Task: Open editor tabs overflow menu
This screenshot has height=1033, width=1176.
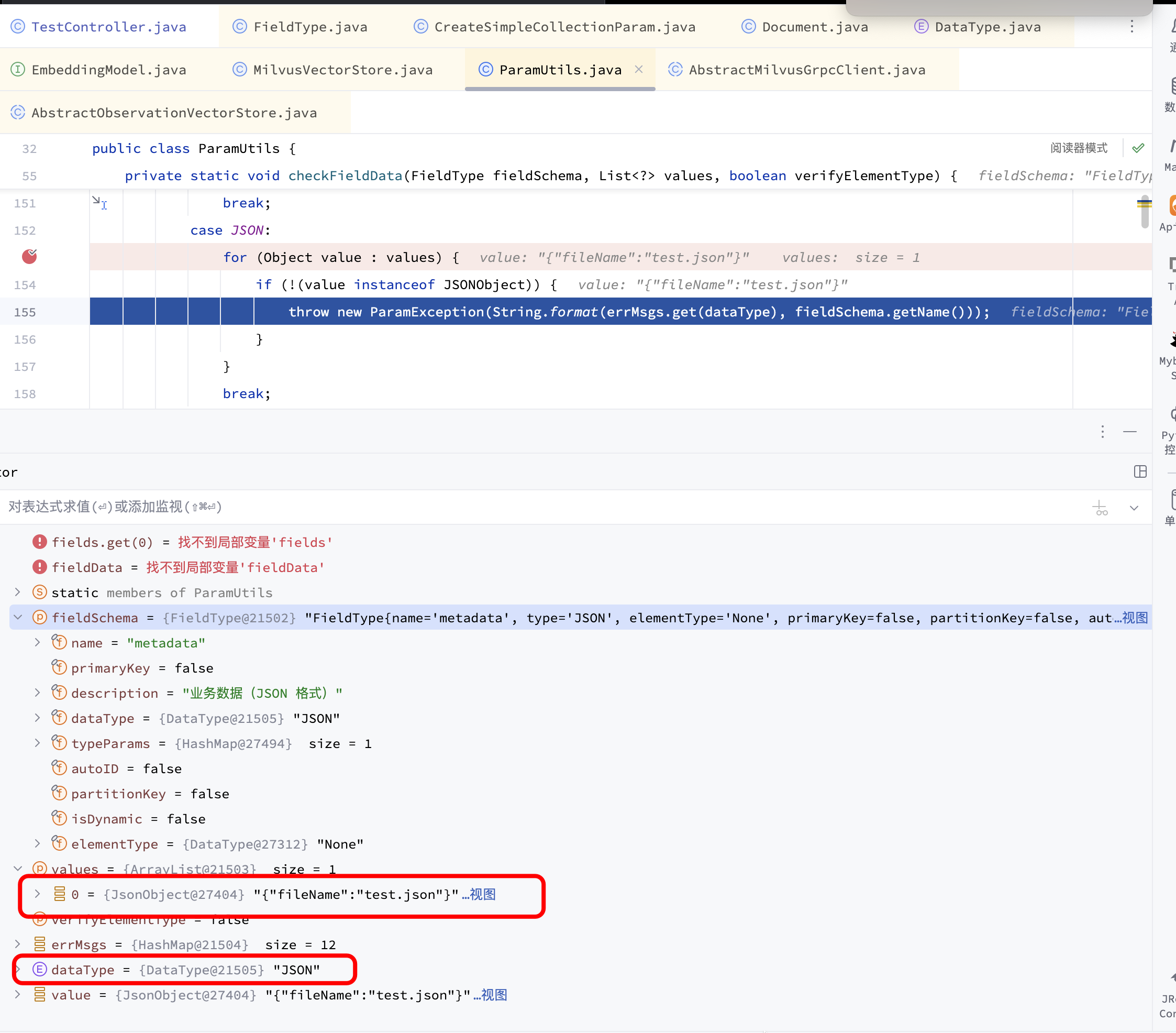Action: point(1131,27)
